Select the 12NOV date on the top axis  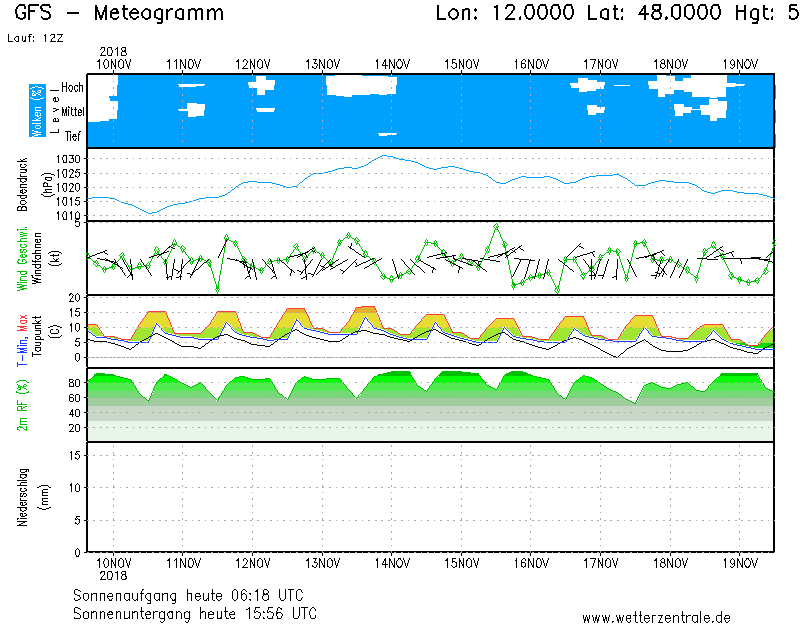(x=252, y=64)
